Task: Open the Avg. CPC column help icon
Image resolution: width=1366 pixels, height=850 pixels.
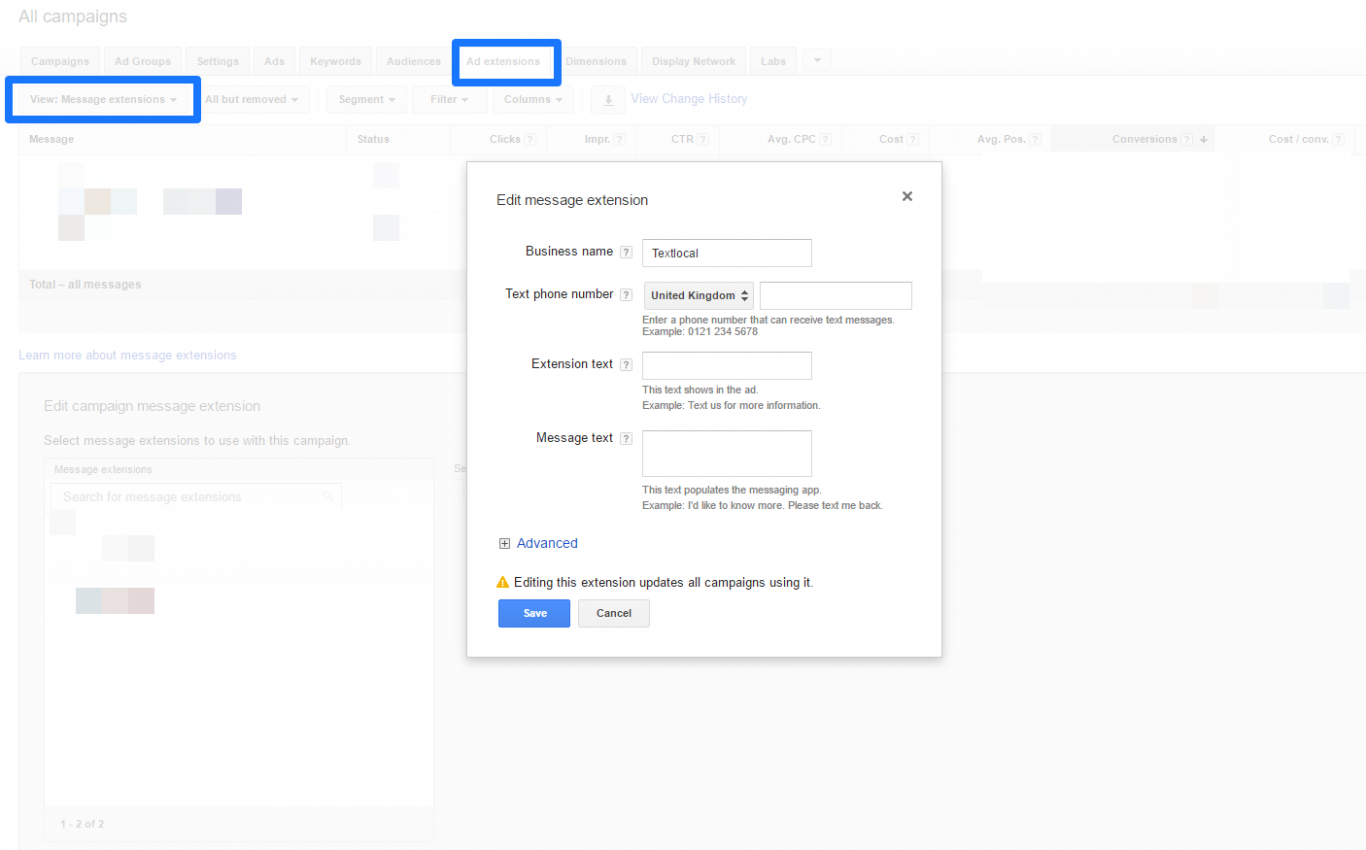Action: pyautogui.click(x=824, y=139)
